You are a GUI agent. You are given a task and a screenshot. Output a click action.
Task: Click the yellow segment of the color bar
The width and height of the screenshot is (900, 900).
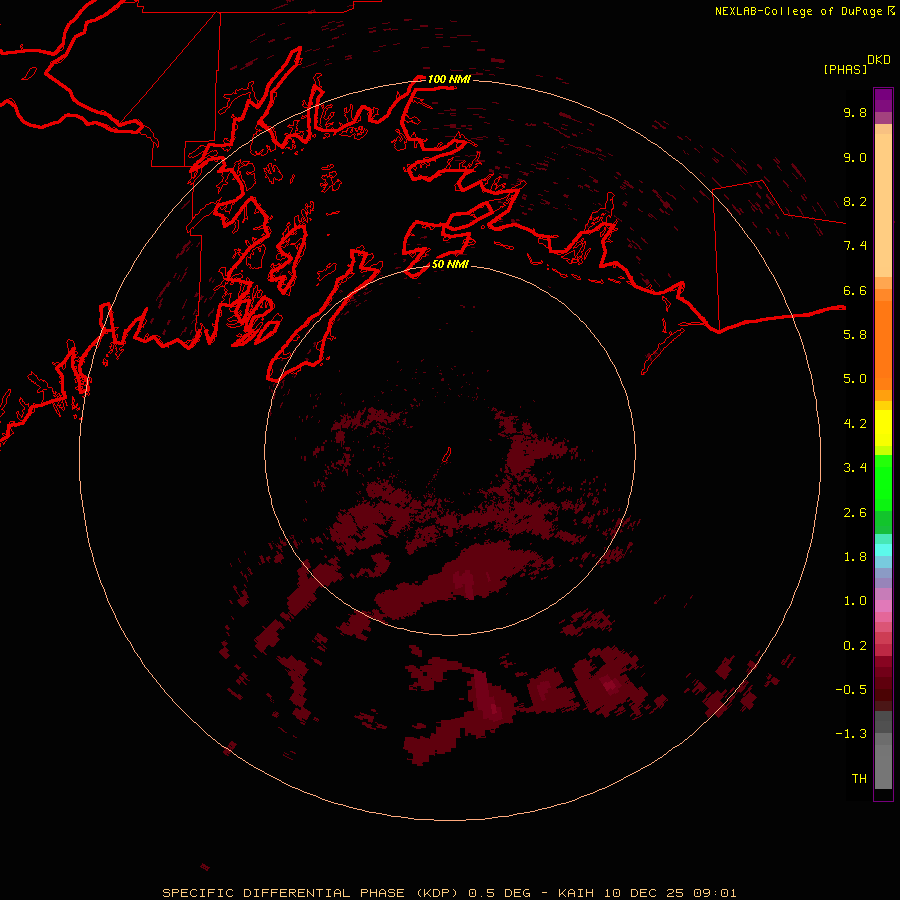click(883, 428)
